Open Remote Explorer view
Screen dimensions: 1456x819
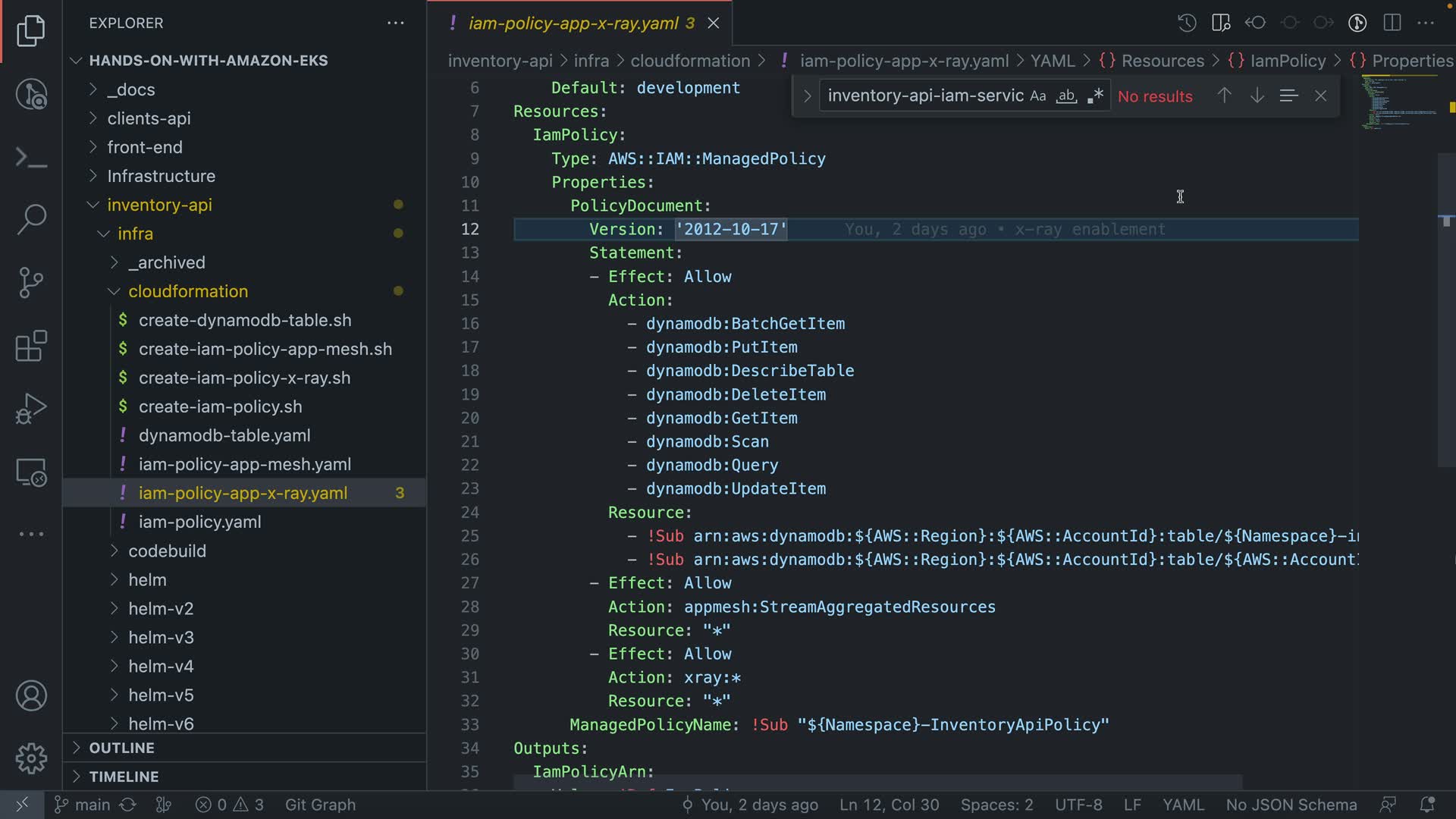point(31,472)
